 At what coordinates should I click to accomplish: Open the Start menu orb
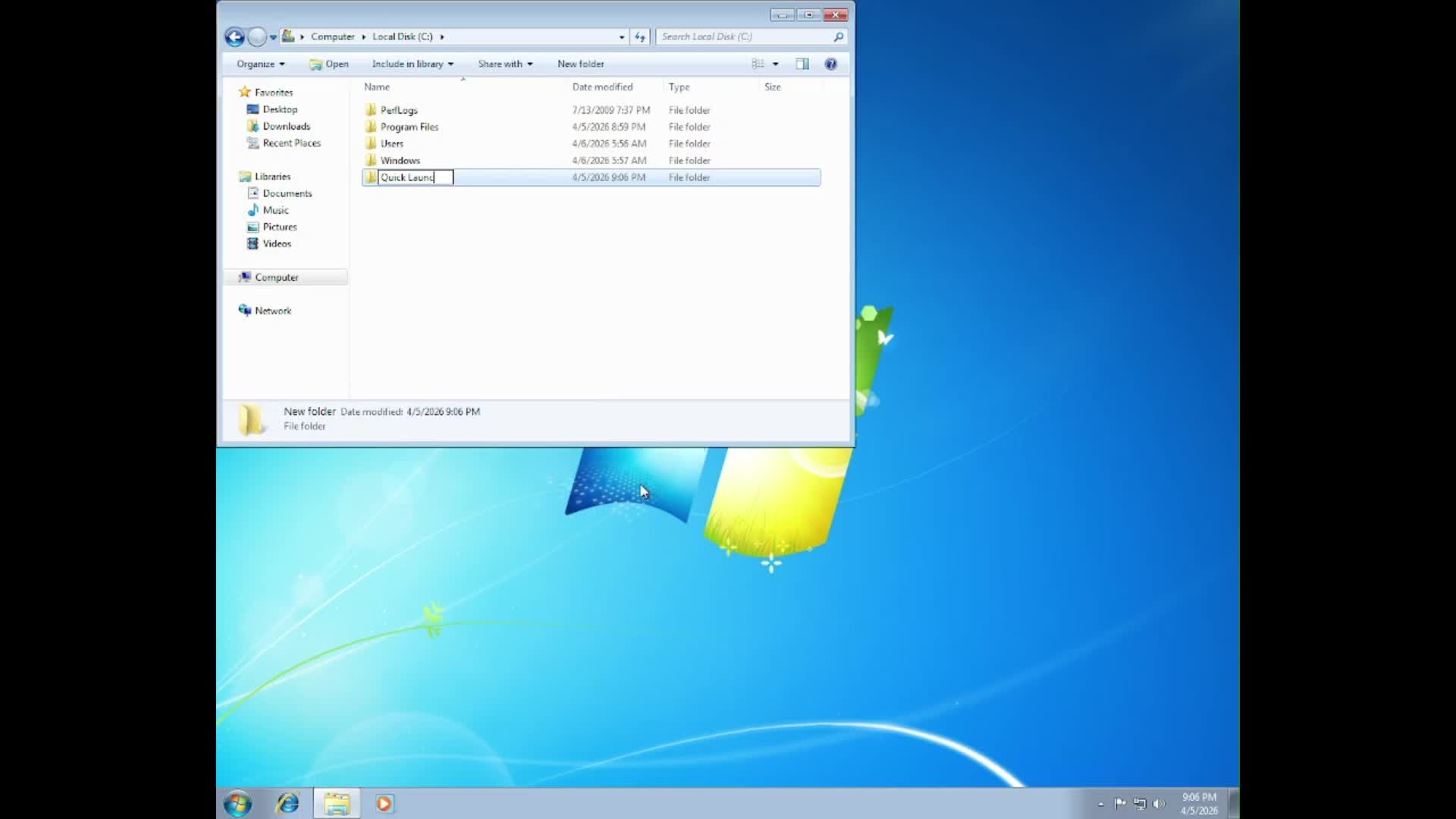pos(237,803)
